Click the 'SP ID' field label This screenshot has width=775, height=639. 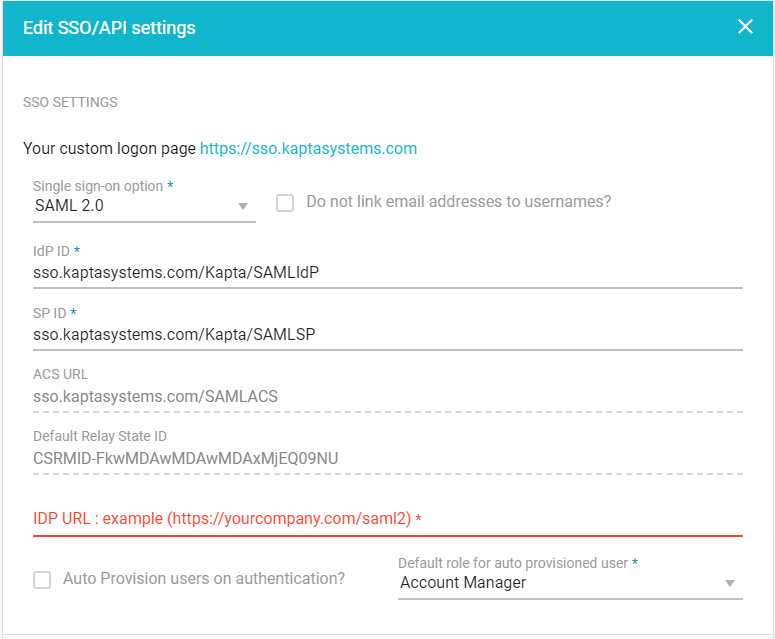click(x=49, y=312)
